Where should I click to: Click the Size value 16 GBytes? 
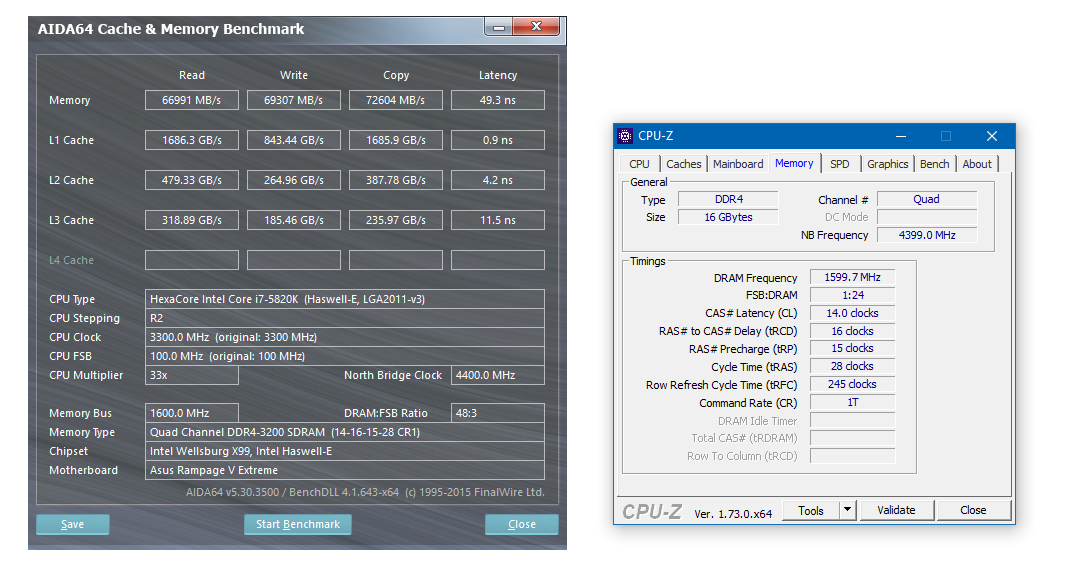tap(729, 217)
